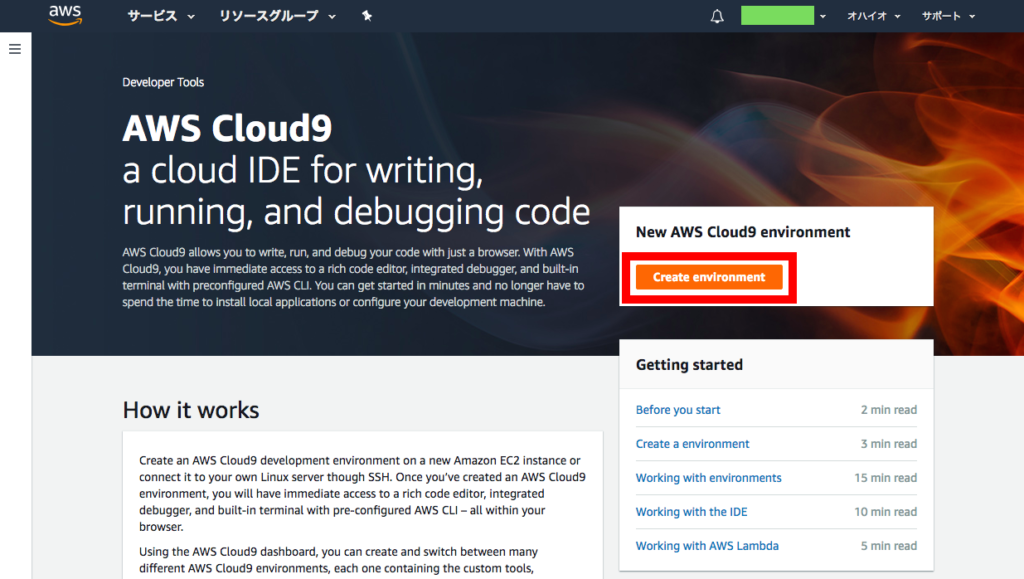The height and width of the screenshot is (579, 1024).
Task: Click the 5 min read label
Action: 889,546
